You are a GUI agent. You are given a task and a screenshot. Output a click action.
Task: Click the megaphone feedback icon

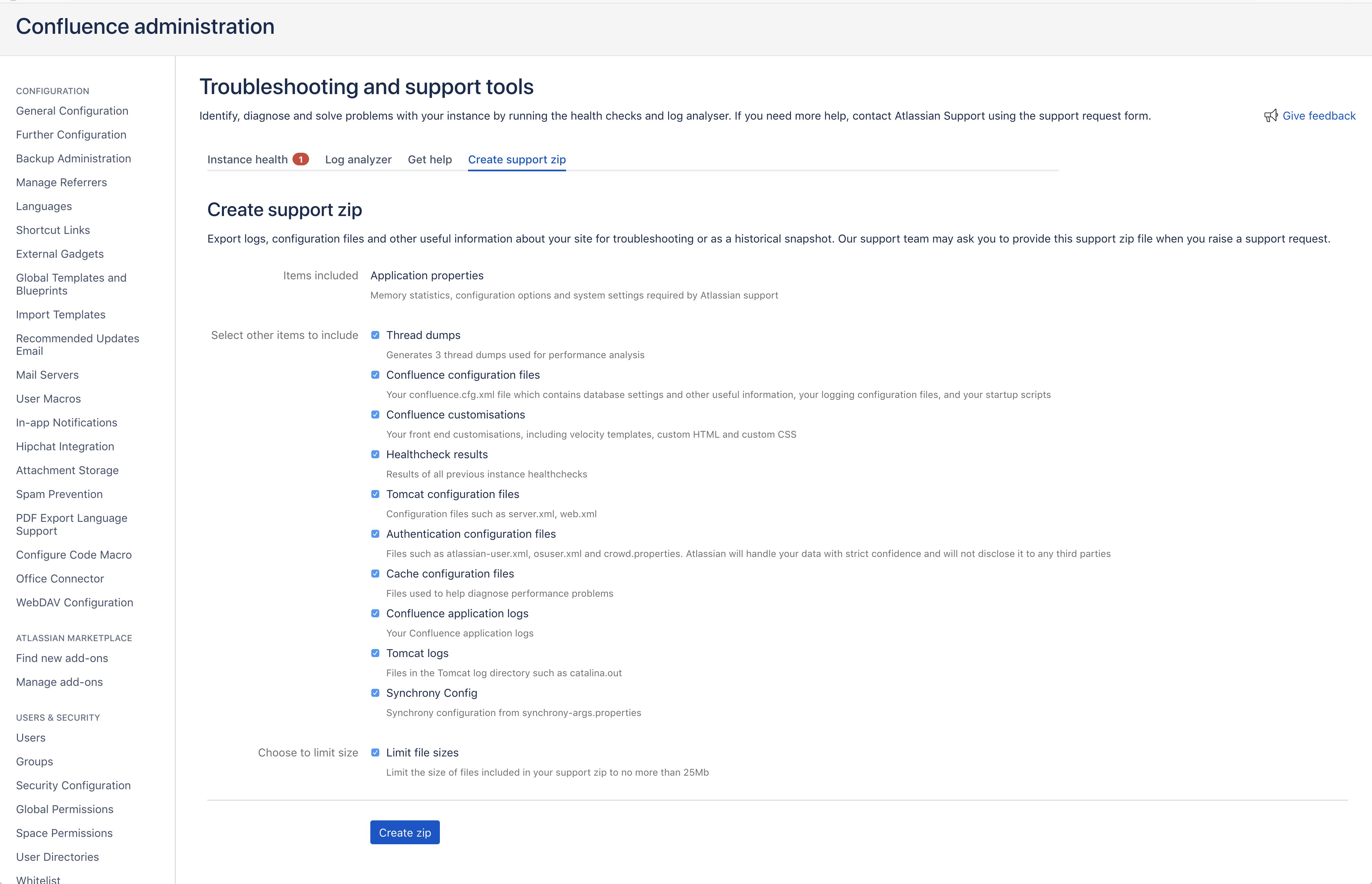click(x=1270, y=115)
